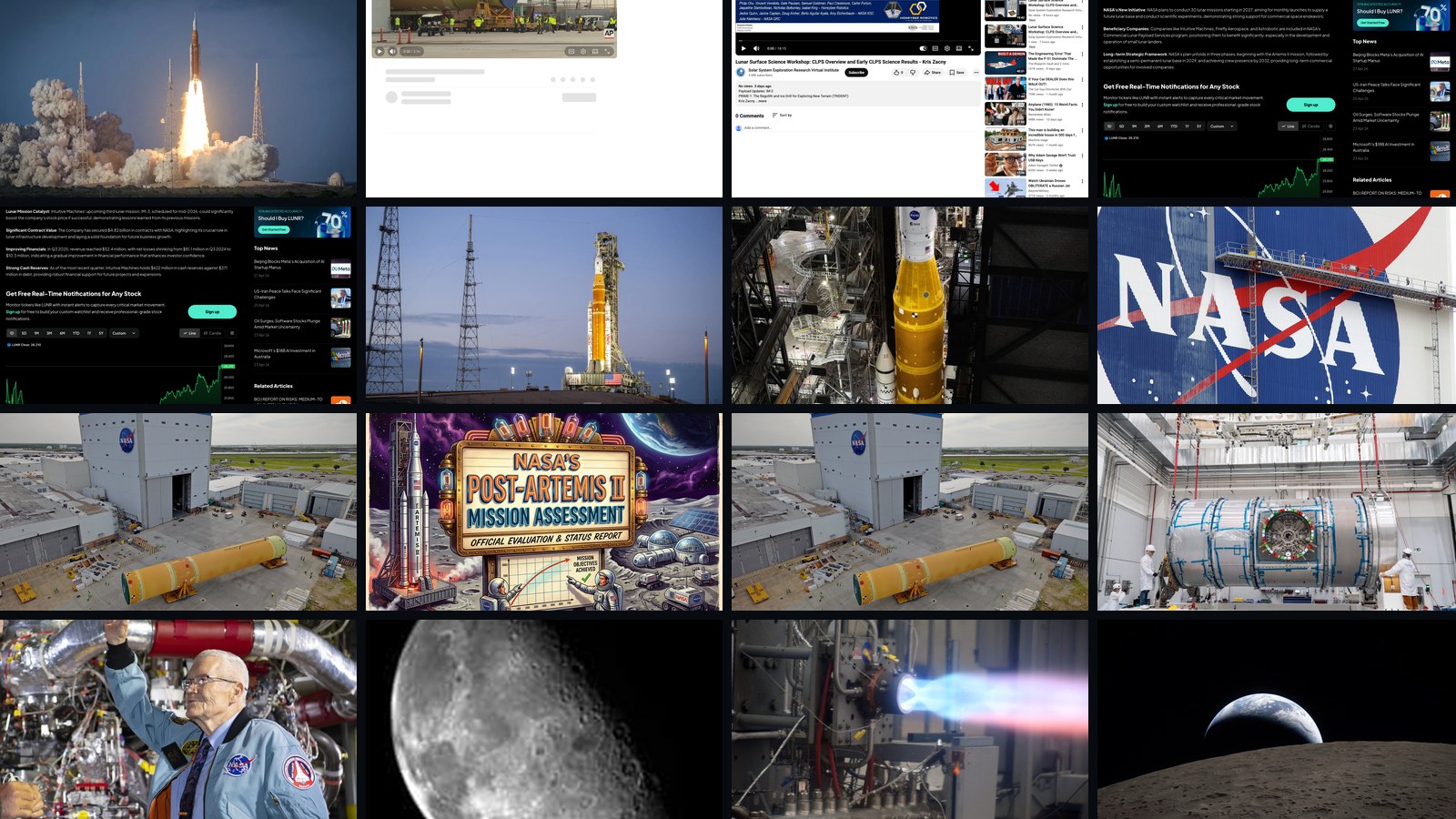The height and width of the screenshot is (819, 1456).
Task: Open captions icon on AP video player
Action: [571, 51]
